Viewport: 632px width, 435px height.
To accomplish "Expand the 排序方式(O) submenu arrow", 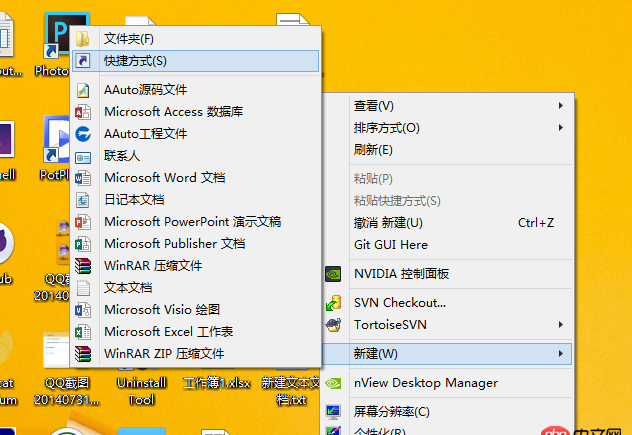I will click(561, 128).
